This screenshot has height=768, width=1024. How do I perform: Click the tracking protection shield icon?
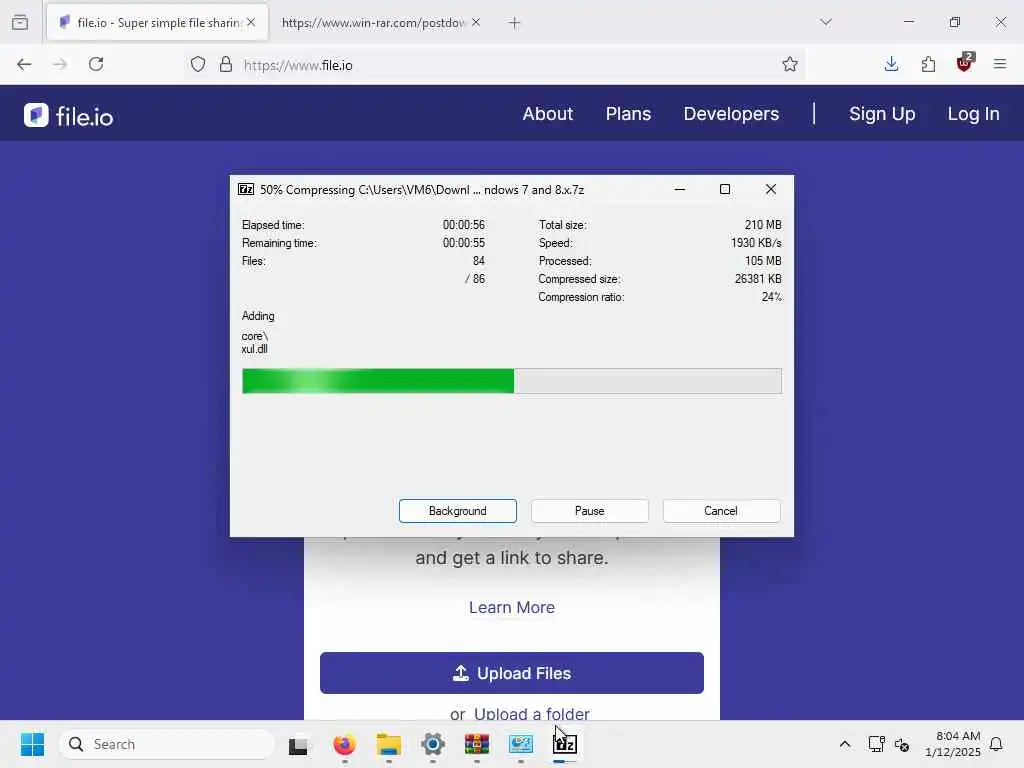(x=198, y=65)
